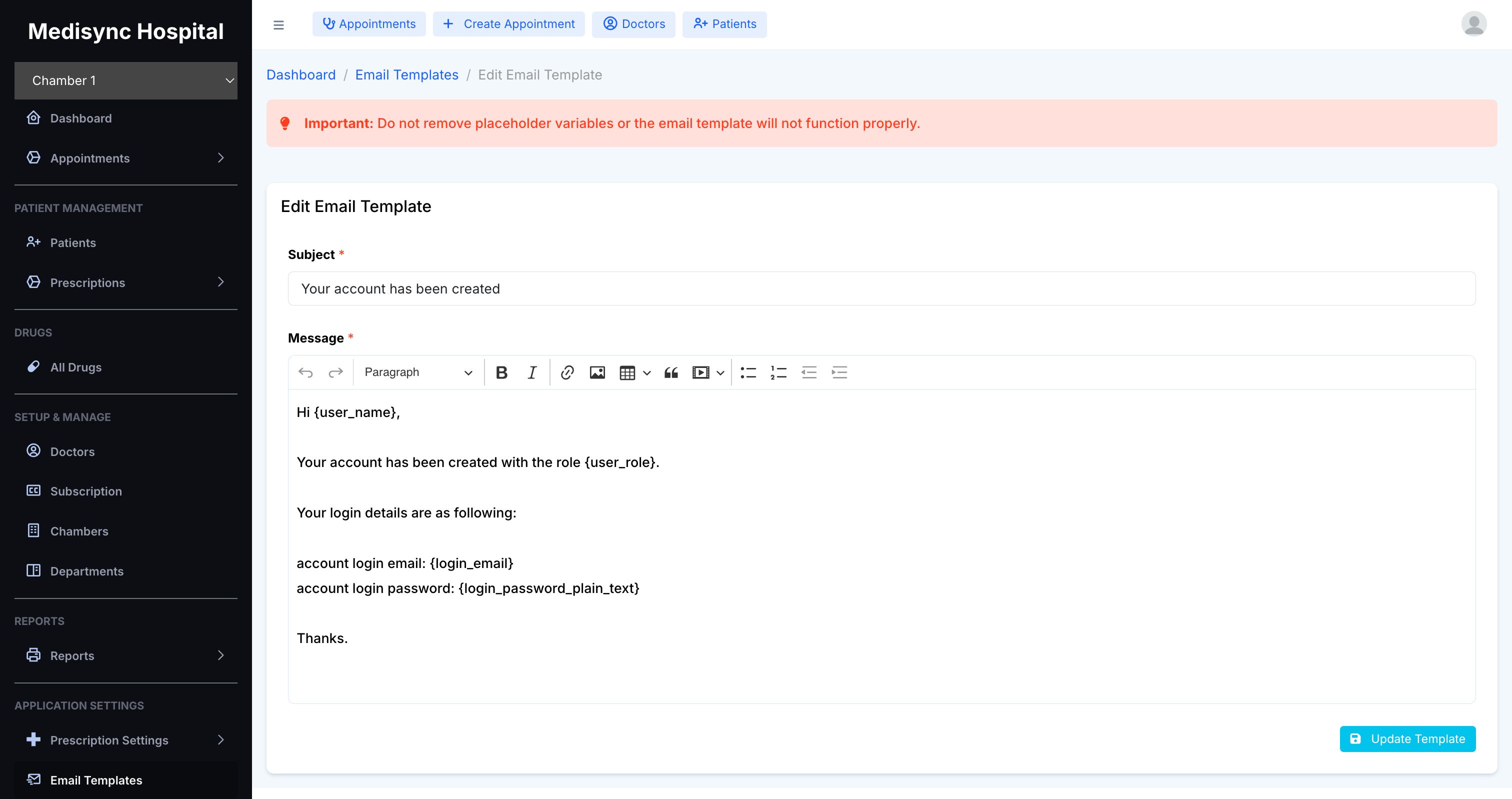The width and height of the screenshot is (1512, 799).
Task: Click the line containing {login_email}
Action: point(405,563)
